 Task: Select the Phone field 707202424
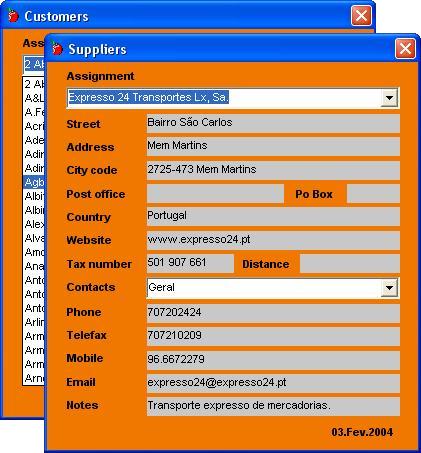coord(273,313)
